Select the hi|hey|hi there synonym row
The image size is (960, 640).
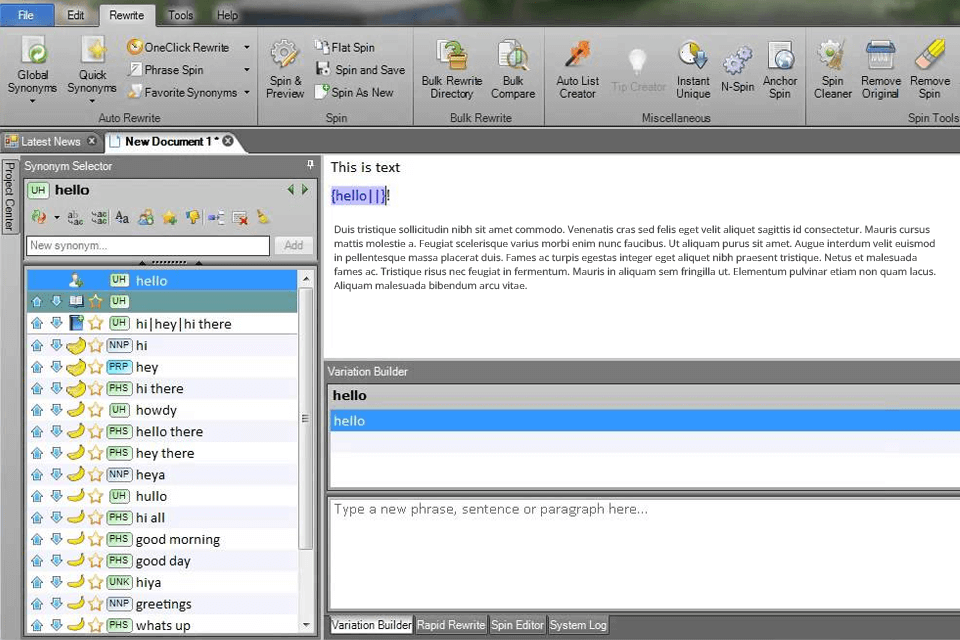tap(162, 323)
